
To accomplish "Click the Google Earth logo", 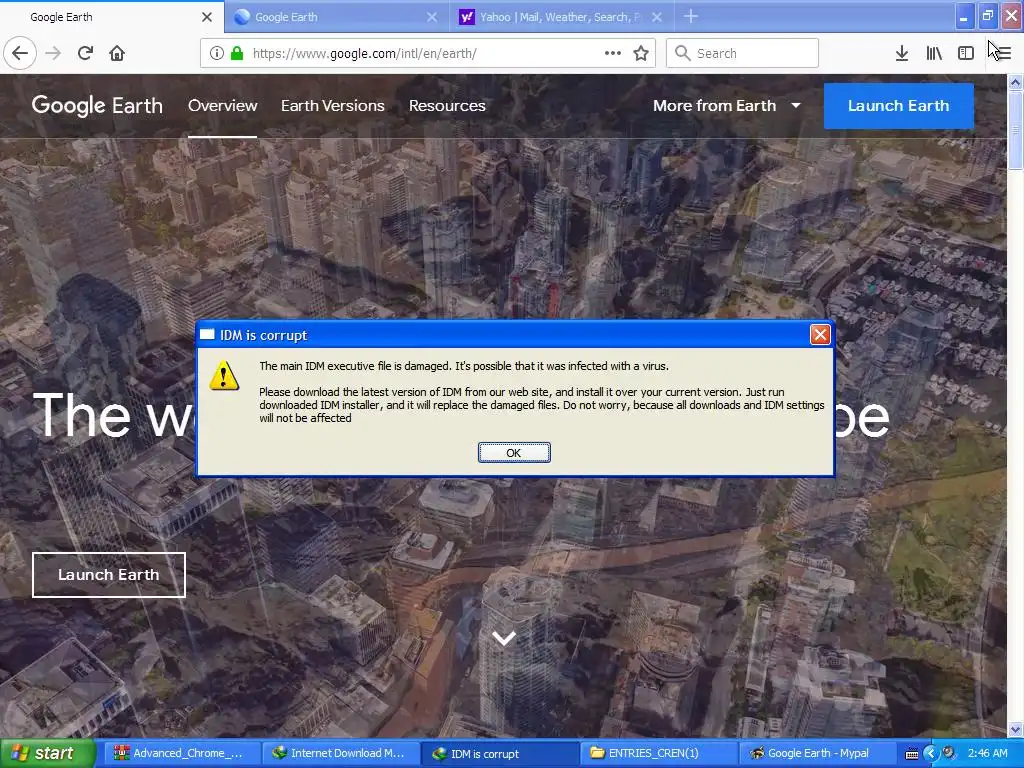I will (x=97, y=106).
